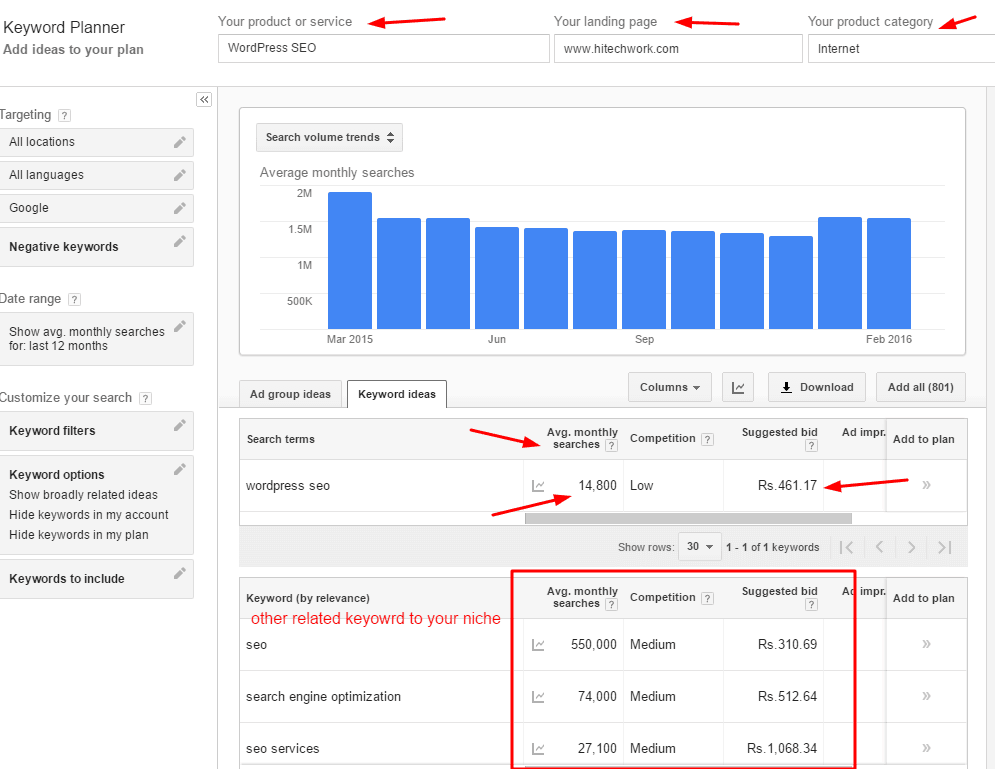Add seo keyword to plan
This screenshot has height=769, width=995.
pyautogui.click(x=926, y=644)
